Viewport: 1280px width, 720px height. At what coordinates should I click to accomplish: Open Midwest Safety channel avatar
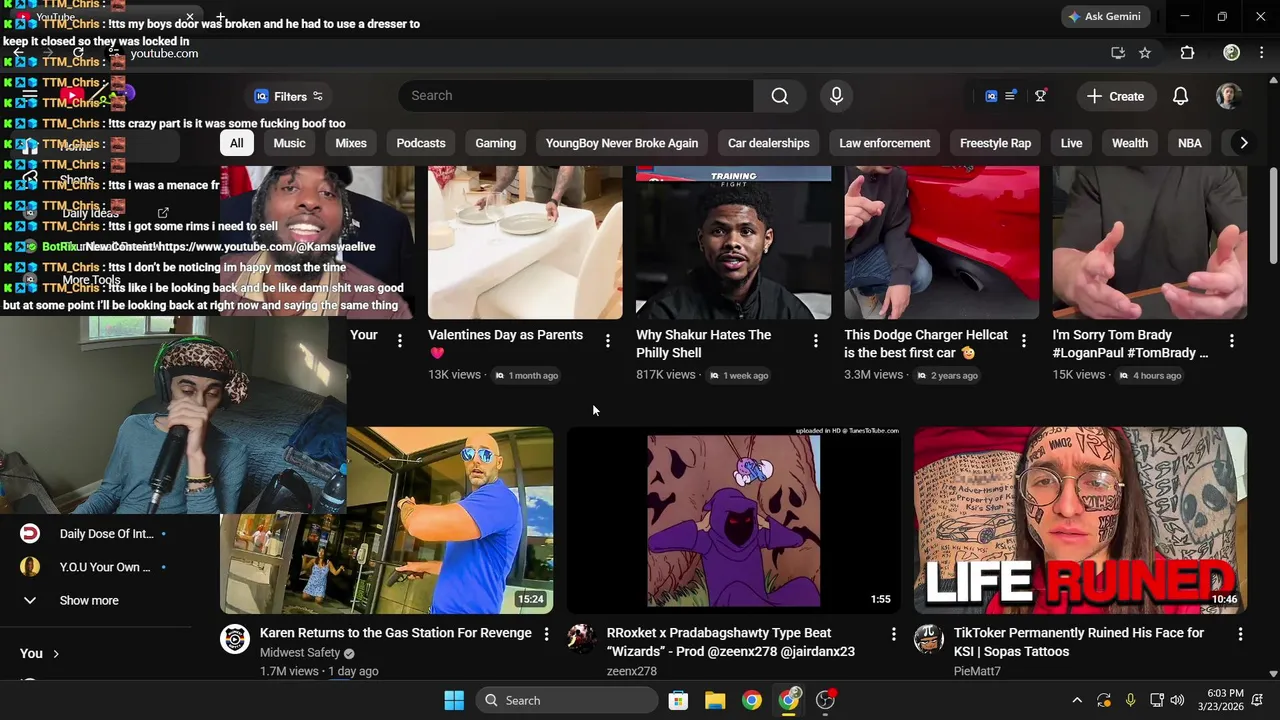235,639
